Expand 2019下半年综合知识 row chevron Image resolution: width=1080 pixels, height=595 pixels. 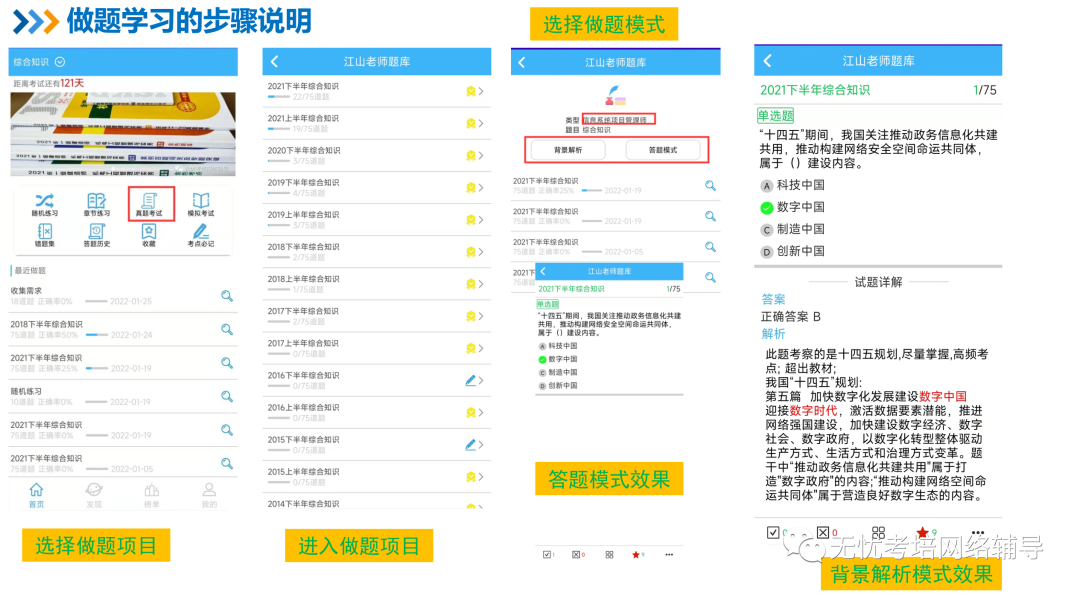click(x=481, y=187)
